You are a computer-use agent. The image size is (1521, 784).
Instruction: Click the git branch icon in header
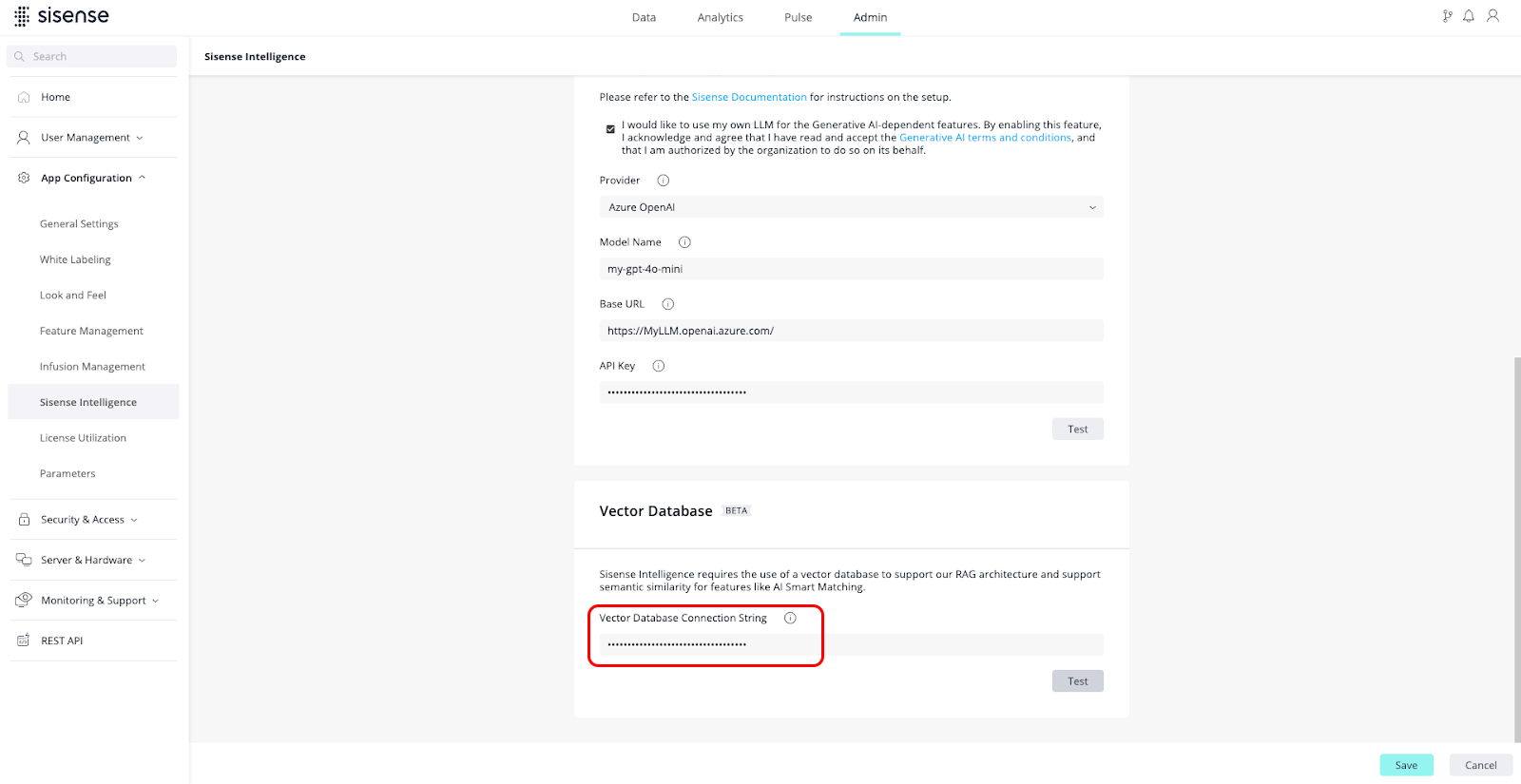click(1447, 16)
